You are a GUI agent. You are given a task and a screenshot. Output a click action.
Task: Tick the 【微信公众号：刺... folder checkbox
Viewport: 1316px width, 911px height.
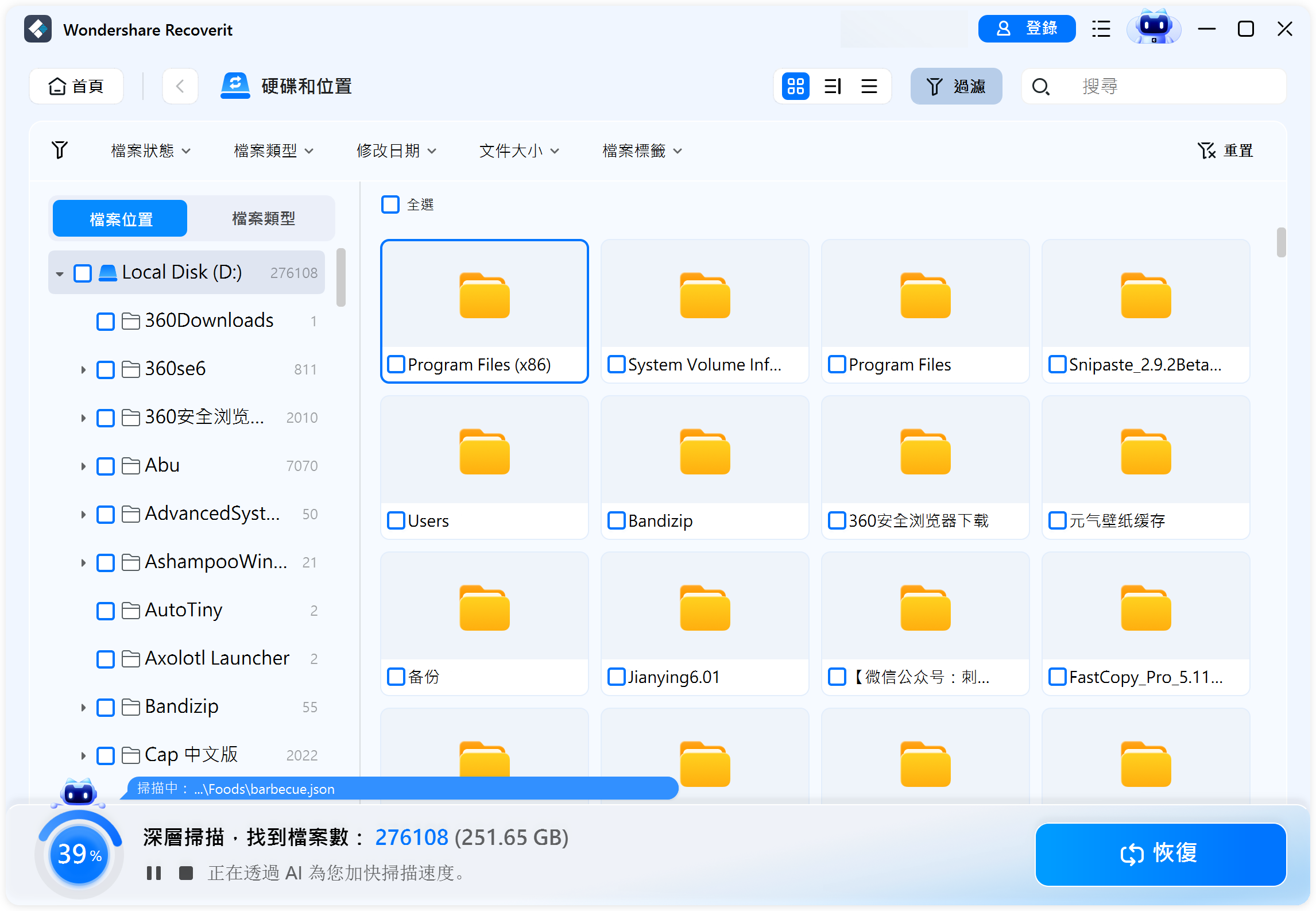click(837, 677)
